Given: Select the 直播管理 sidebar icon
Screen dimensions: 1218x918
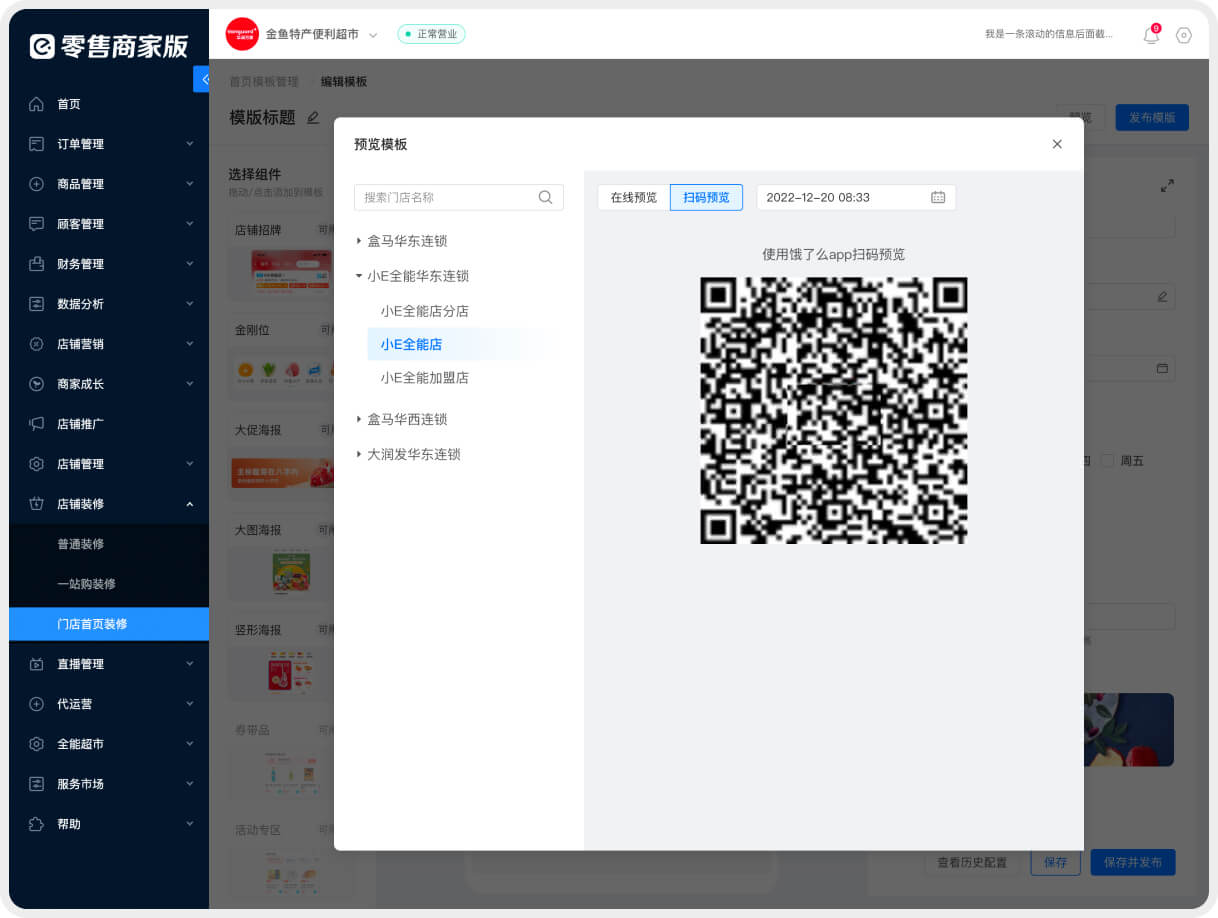Looking at the screenshot, I should coord(37,664).
